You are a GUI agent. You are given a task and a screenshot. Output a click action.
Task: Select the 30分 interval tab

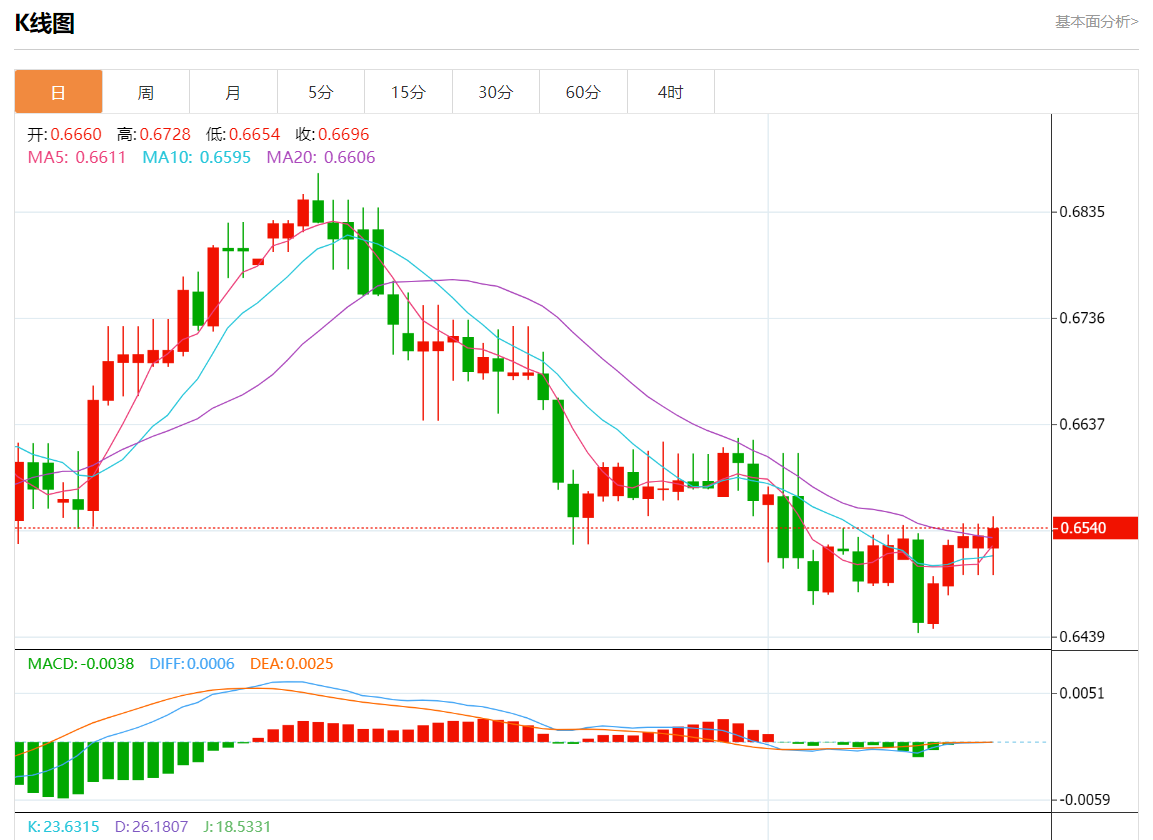[x=496, y=92]
